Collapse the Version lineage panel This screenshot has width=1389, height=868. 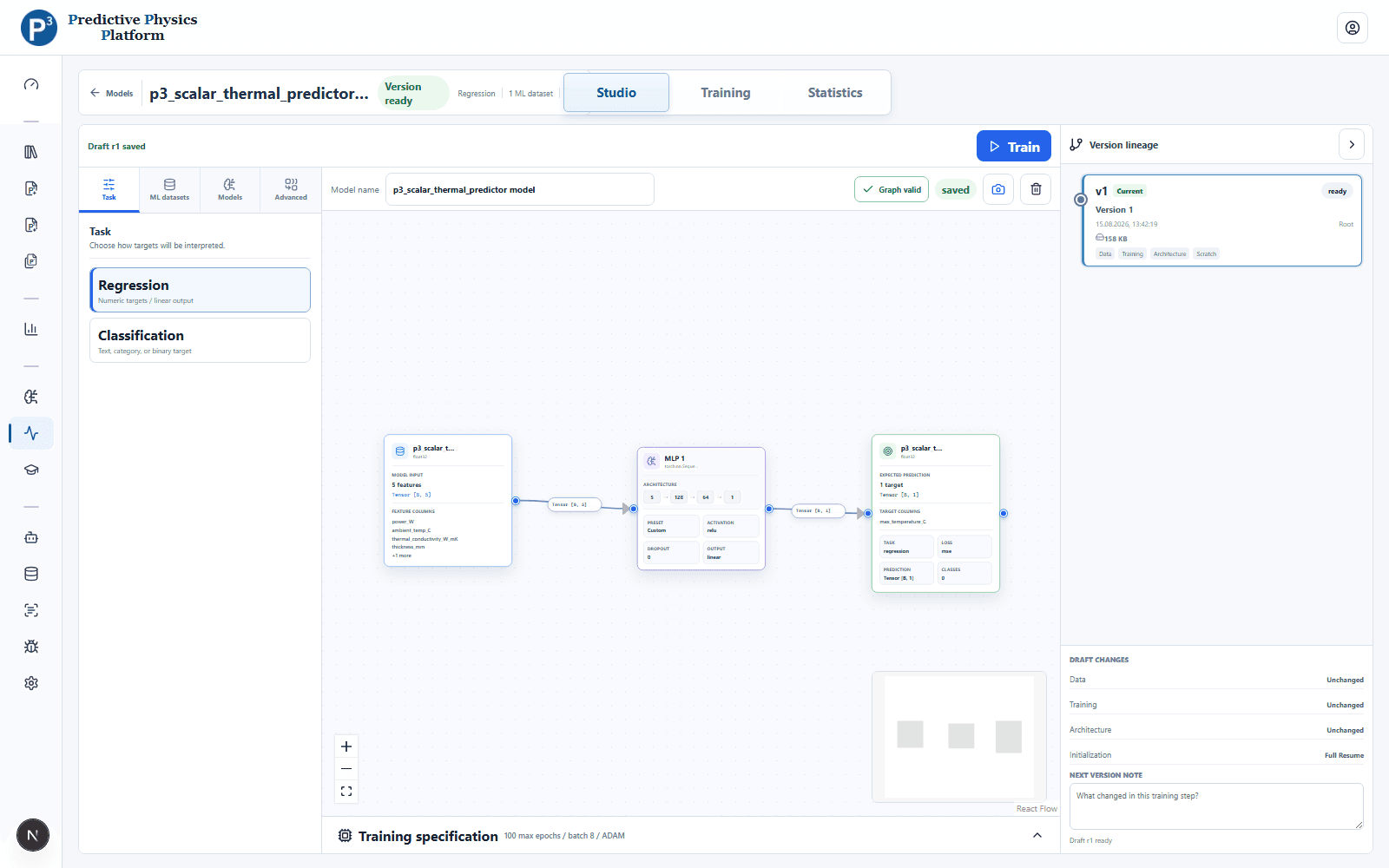(1352, 145)
